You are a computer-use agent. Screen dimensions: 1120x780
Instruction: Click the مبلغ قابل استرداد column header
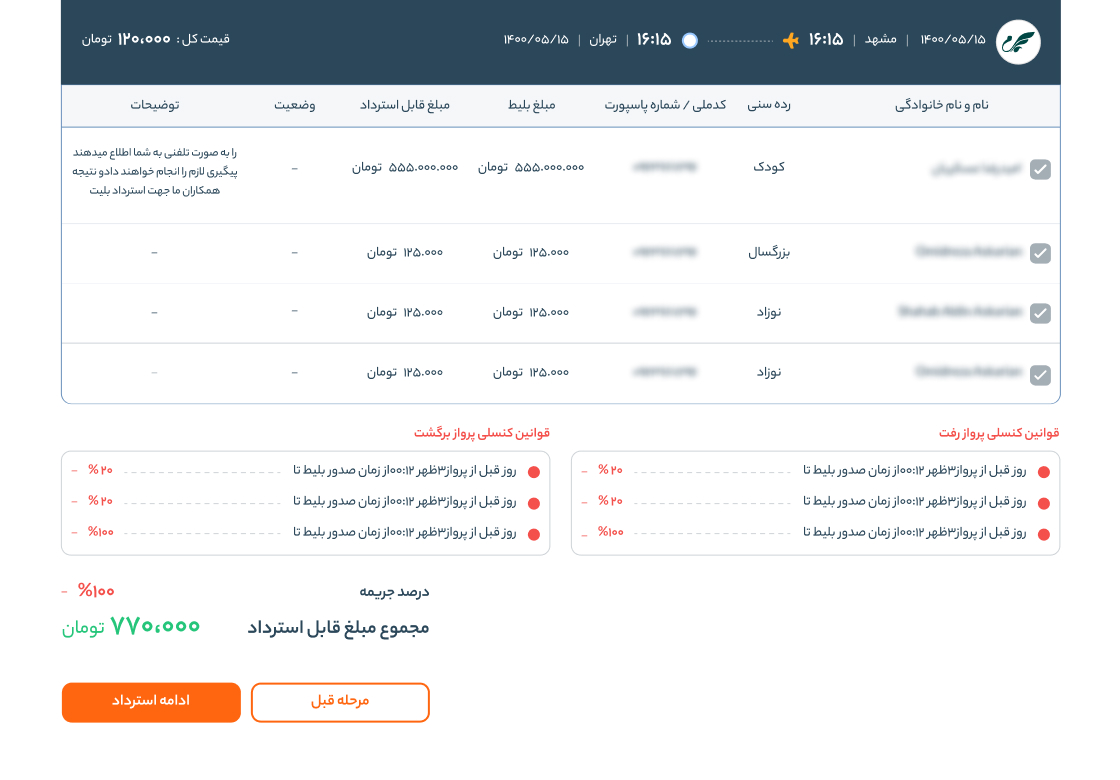pos(405,105)
